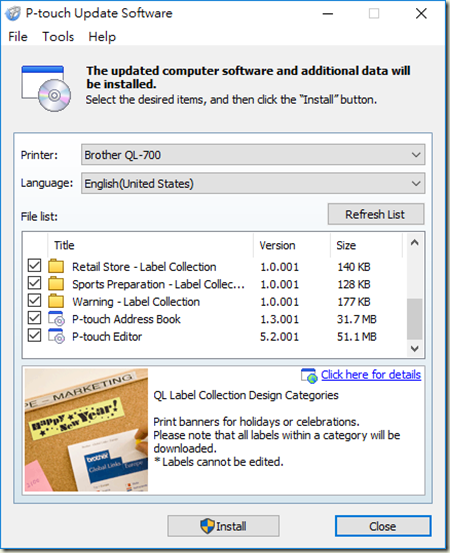Click the Size column header
Screen dimensions: 450x553
coord(366,245)
